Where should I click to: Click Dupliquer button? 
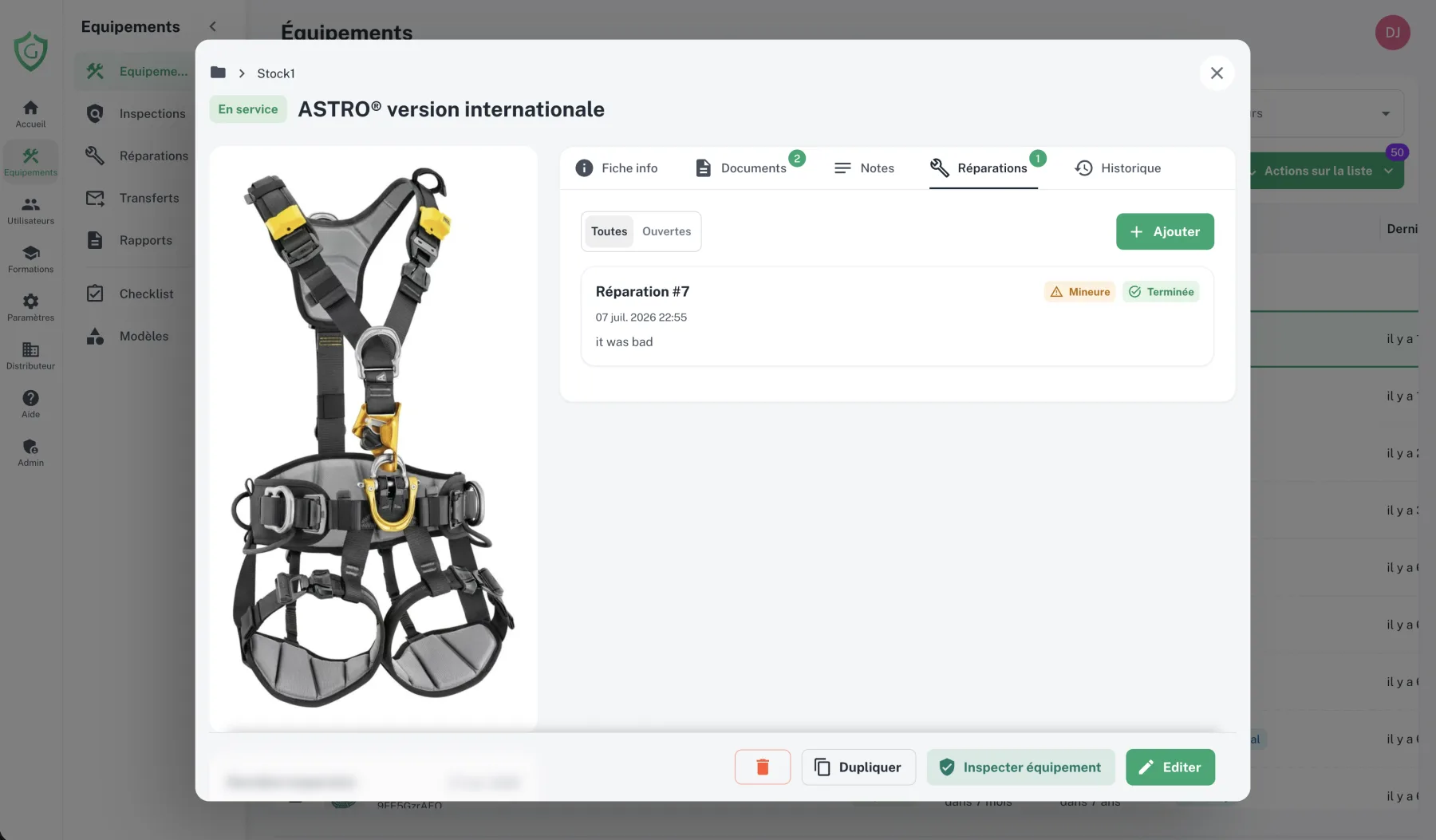click(x=858, y=767)
